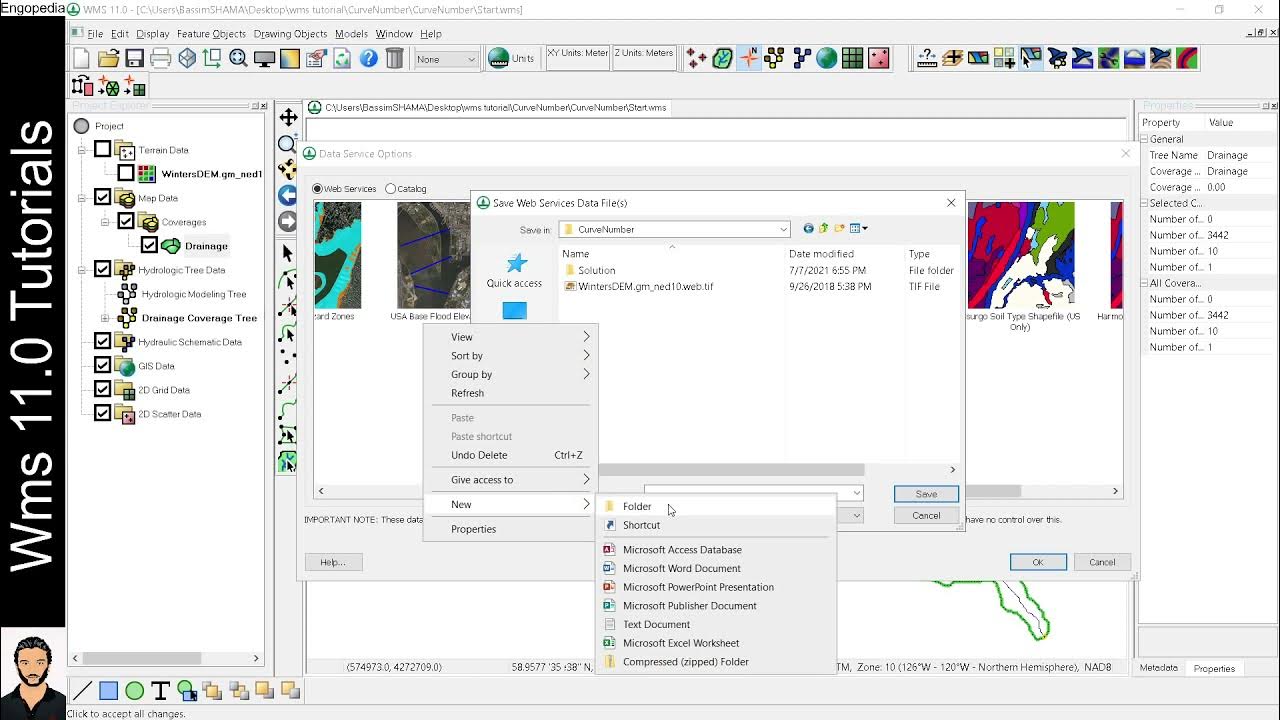Screen dimensions: 1280x720
Task: Uncheck the GIS Data checkbox
Action: point(102,366)
